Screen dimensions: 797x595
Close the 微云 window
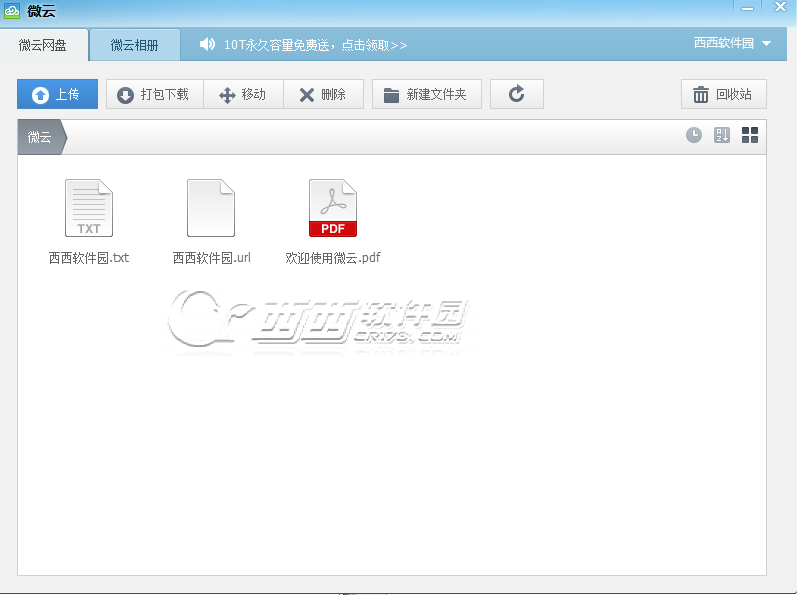point(780,7)
